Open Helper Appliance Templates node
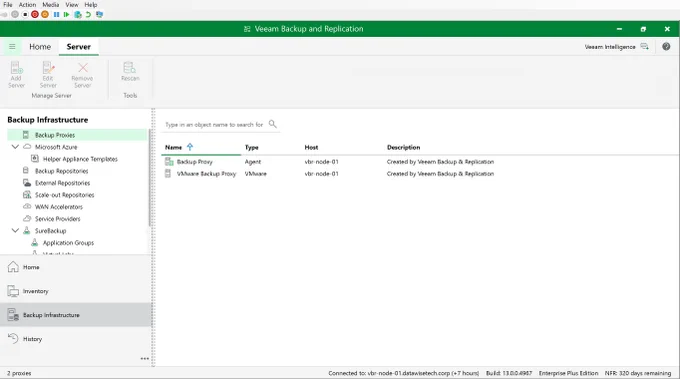 point(80,159)
